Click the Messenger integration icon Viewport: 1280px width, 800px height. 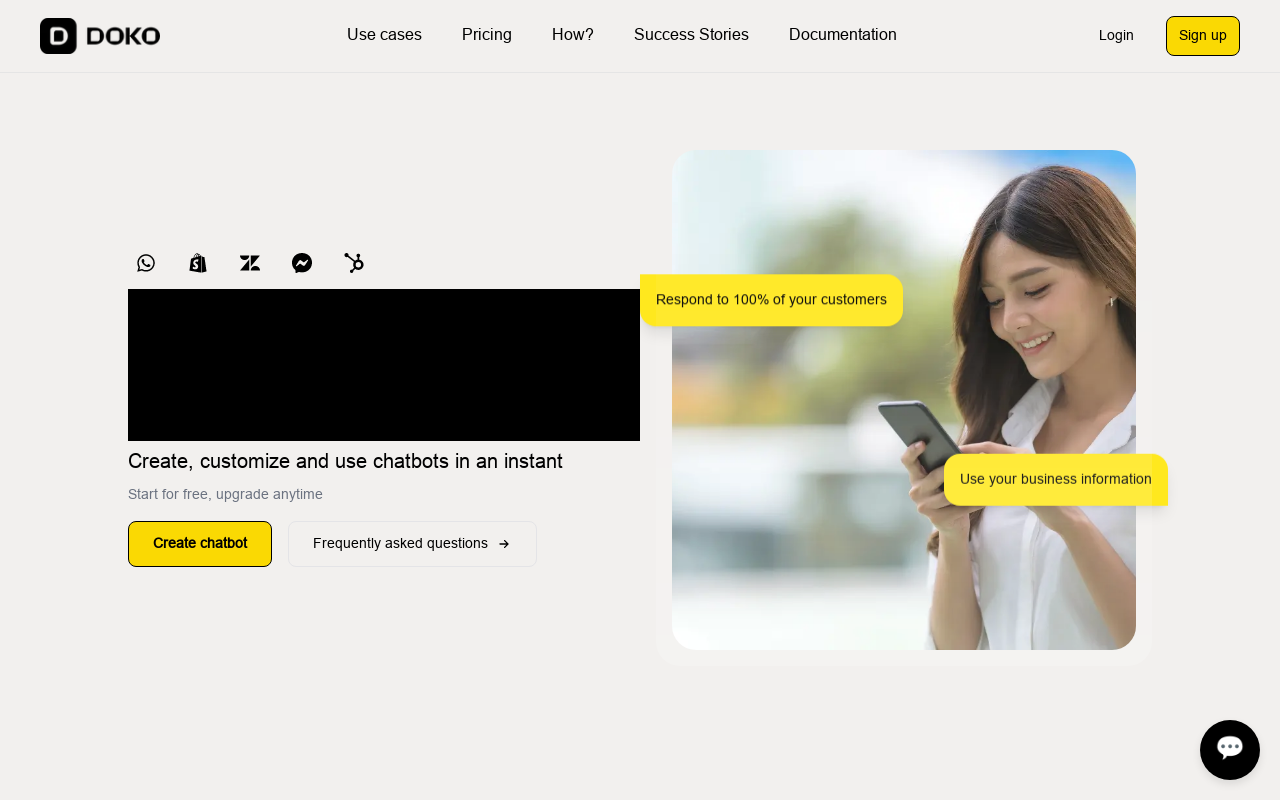coord(302,263)
